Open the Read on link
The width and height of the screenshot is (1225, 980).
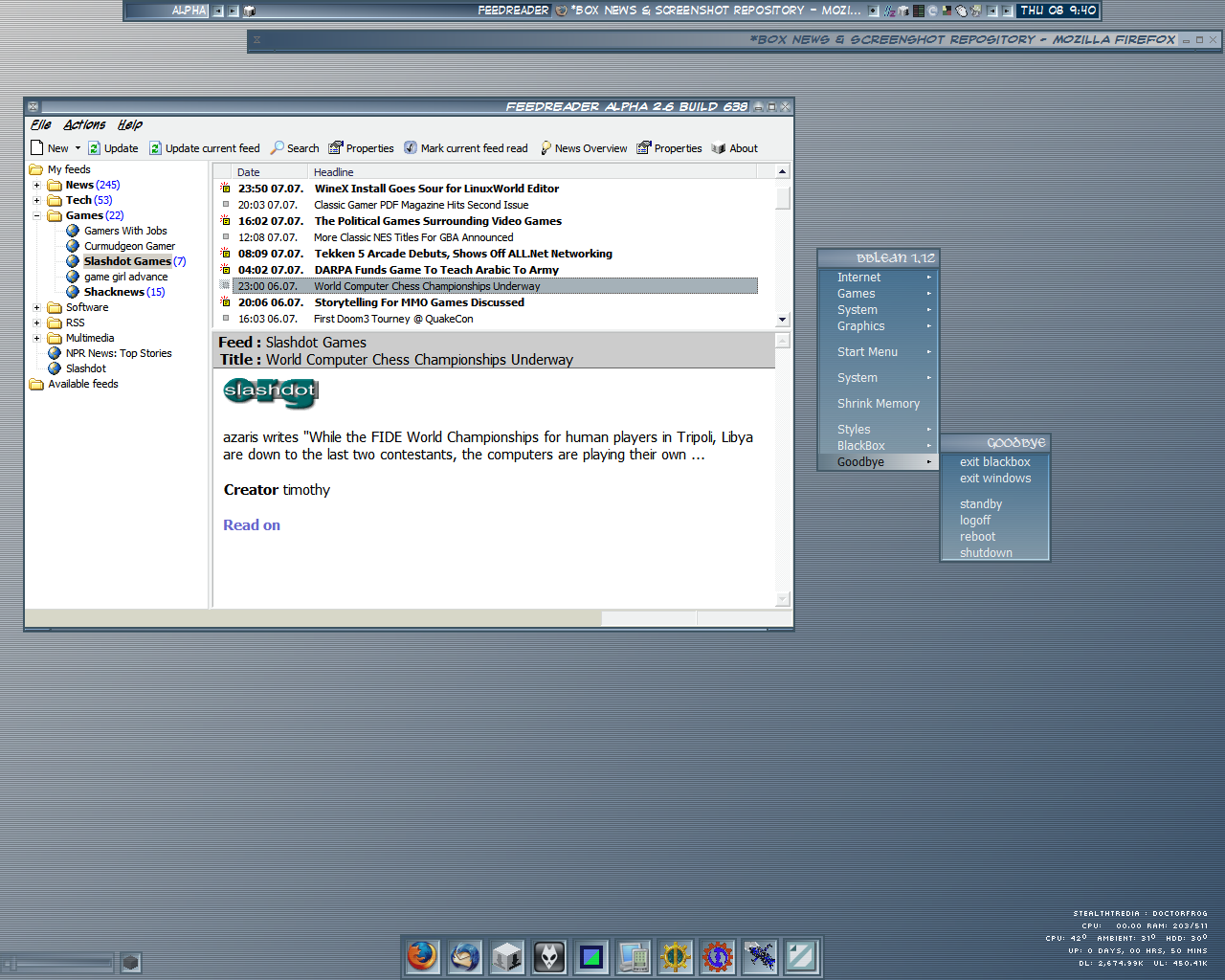(x=252, y=525)
